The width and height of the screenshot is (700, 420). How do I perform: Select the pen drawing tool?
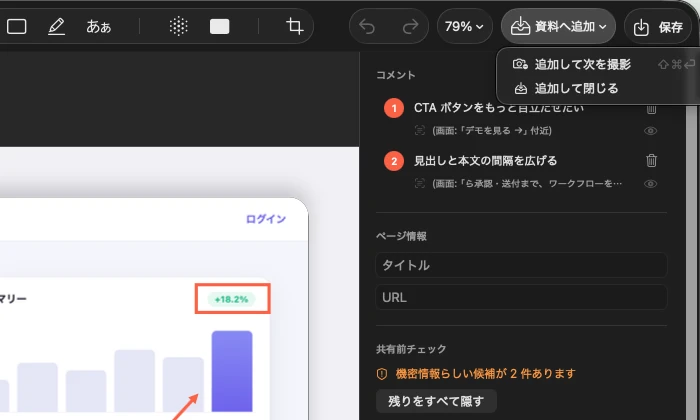click(56, 27)
